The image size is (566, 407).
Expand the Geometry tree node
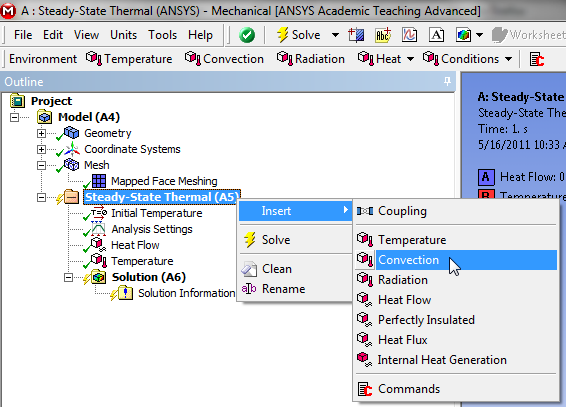point(41,134)
